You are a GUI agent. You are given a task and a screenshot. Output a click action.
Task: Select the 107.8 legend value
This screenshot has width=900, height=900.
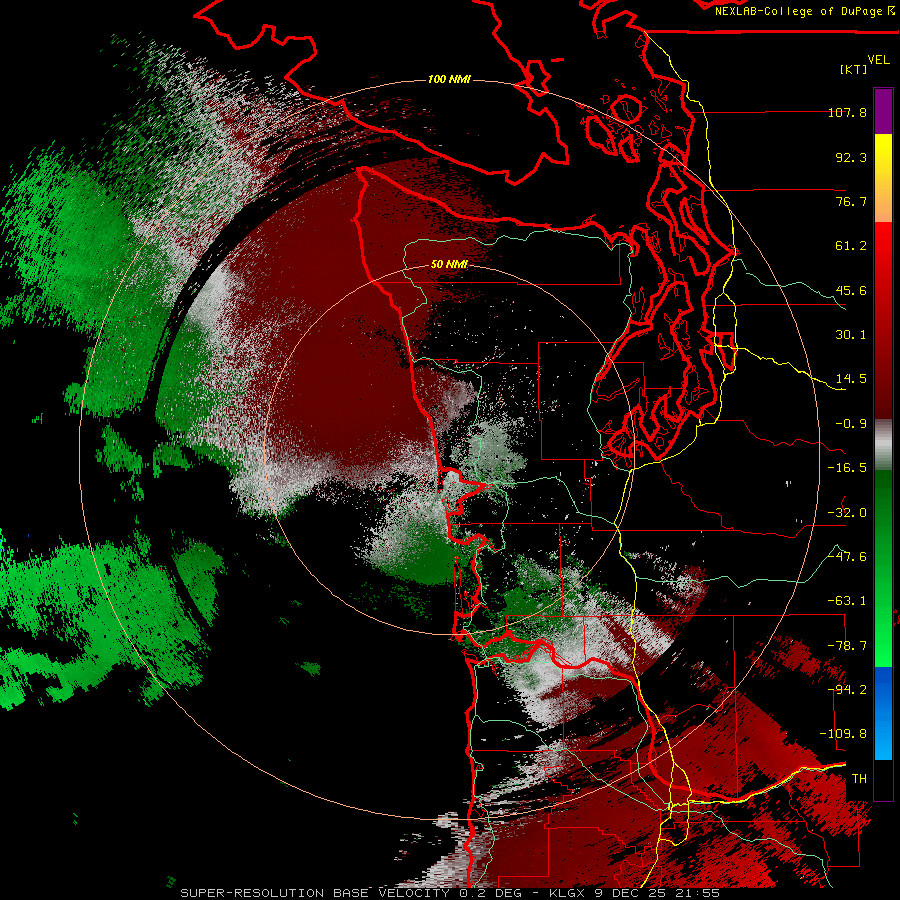(847, 112)
